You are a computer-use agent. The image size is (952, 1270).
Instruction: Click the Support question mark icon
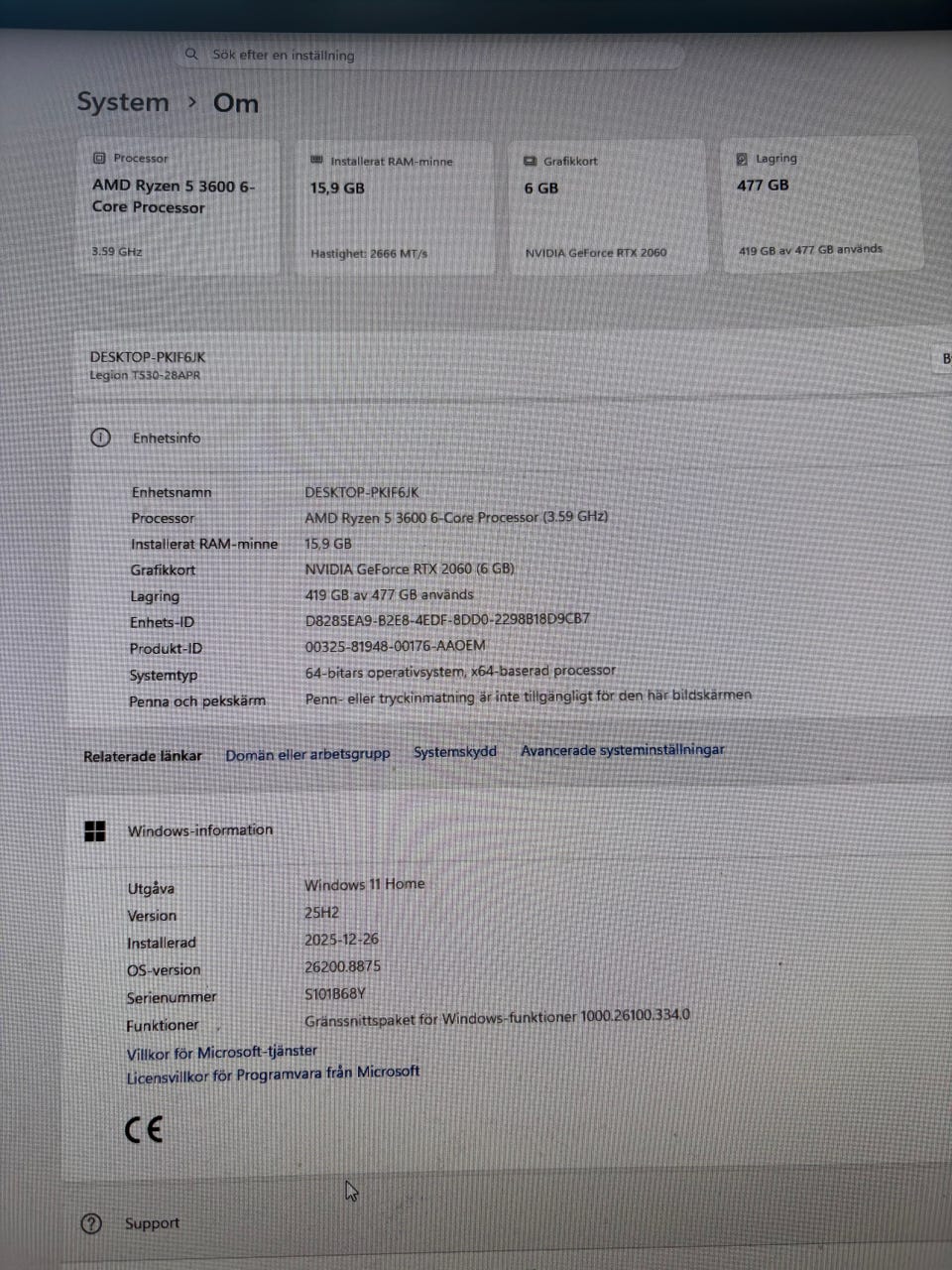tap(91, 1223)
